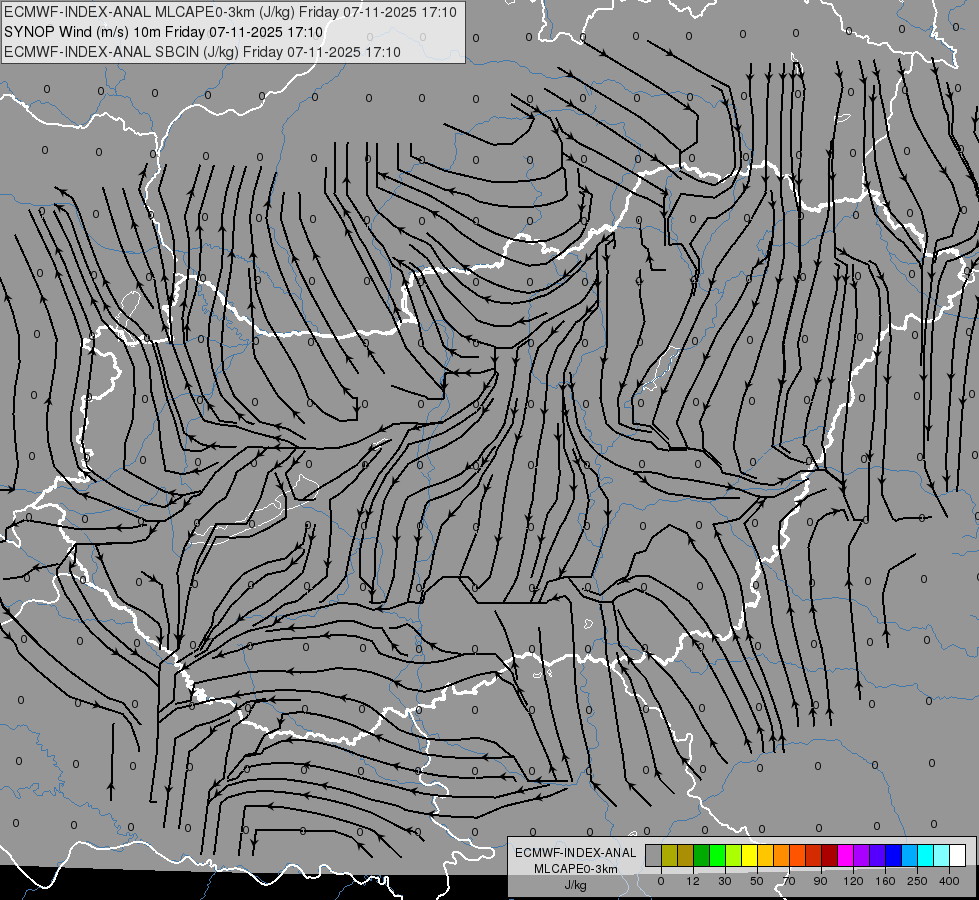
Task: Click the '160' value on the legend scale
Action: [885, 881]
